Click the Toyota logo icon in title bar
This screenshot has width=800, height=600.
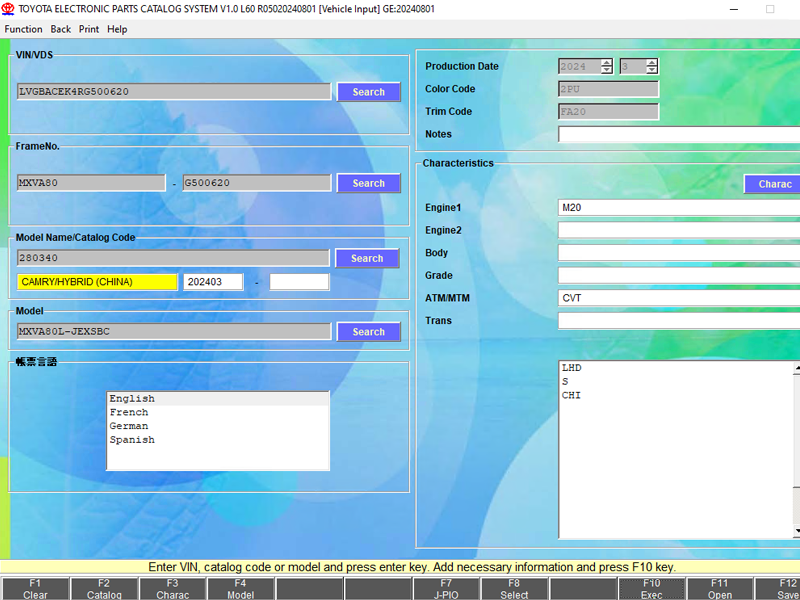click(x=8, y=9)
